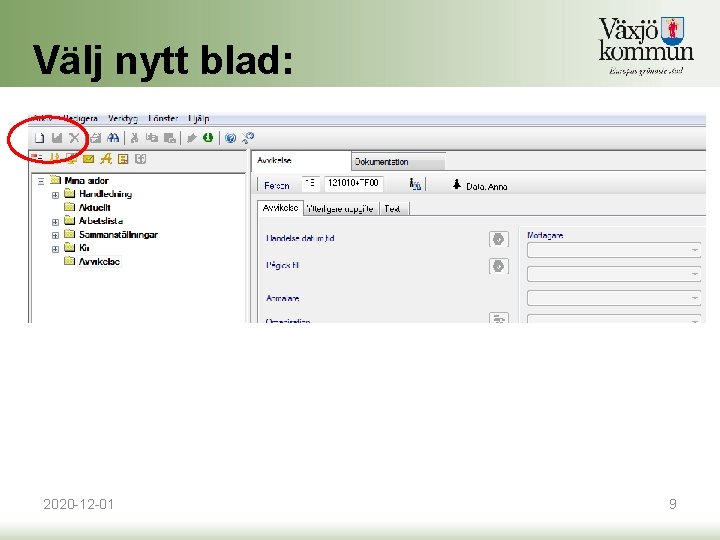Open the Verktyg menu
Viewport: 720px width, 540px height.
click(x=123, y=118)
